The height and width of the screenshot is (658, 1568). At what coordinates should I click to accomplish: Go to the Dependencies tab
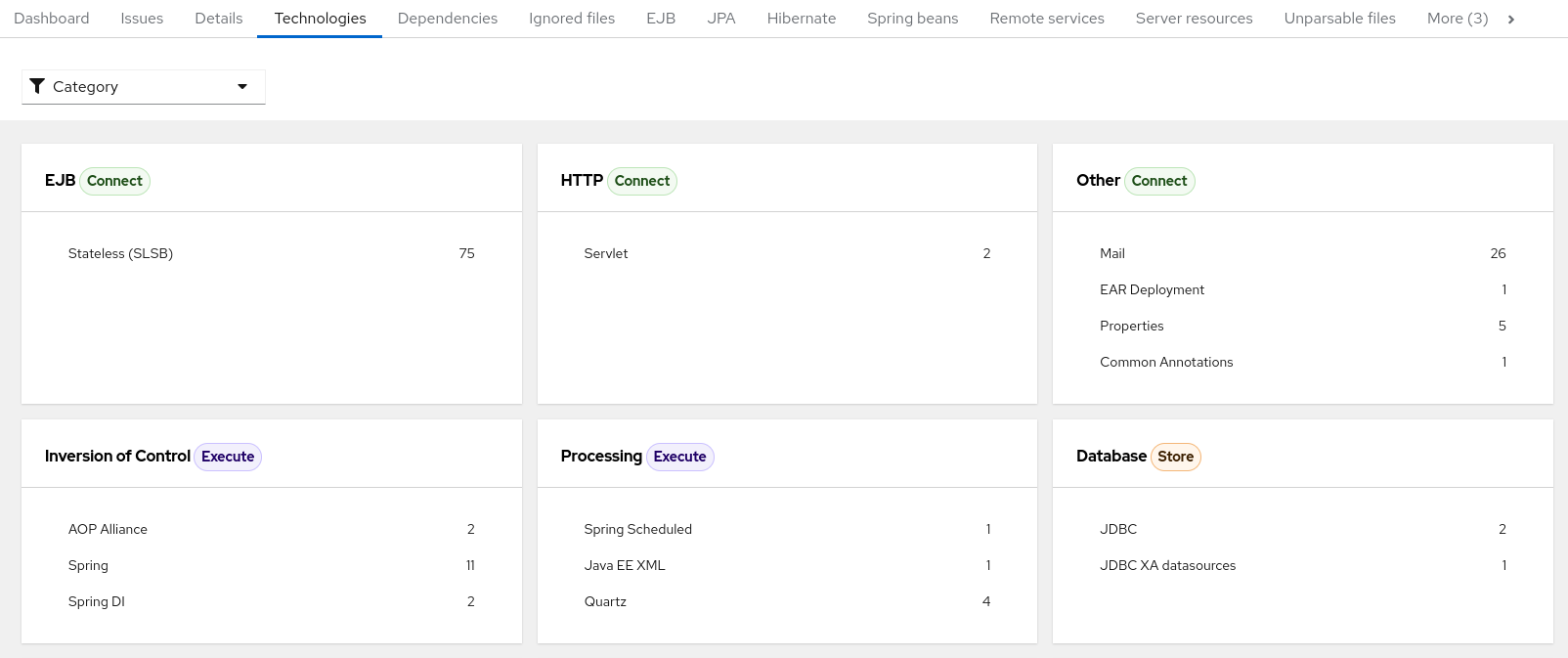[x=447, y=19]
